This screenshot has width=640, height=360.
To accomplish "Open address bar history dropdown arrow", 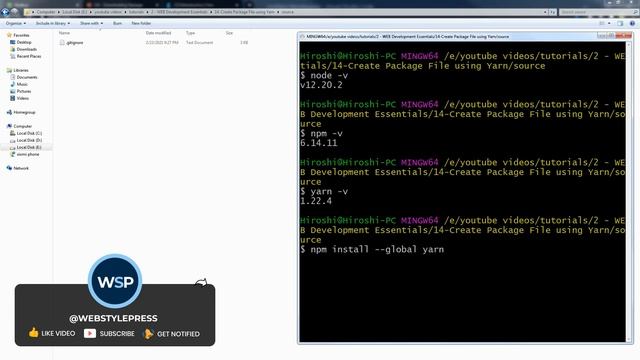I will [545, 12].
